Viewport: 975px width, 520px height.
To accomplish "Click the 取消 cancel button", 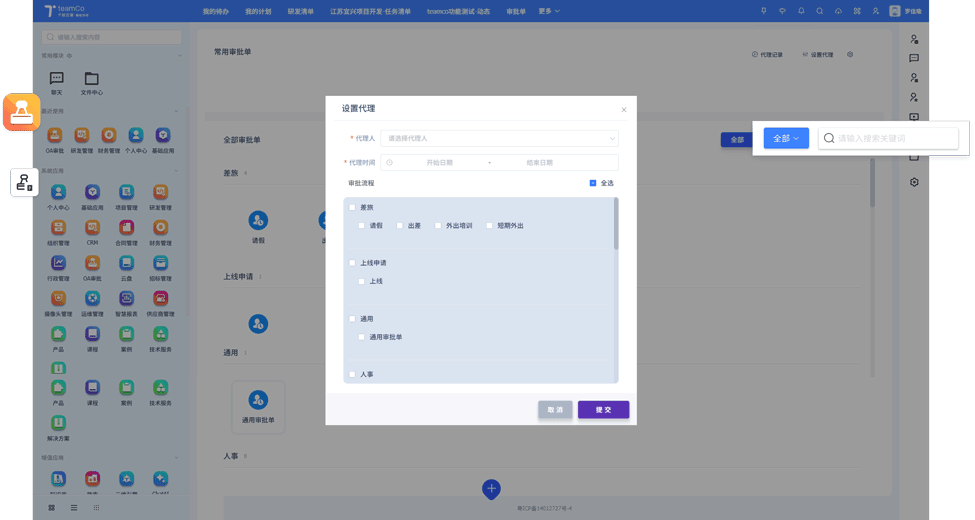I will (555, 410).
